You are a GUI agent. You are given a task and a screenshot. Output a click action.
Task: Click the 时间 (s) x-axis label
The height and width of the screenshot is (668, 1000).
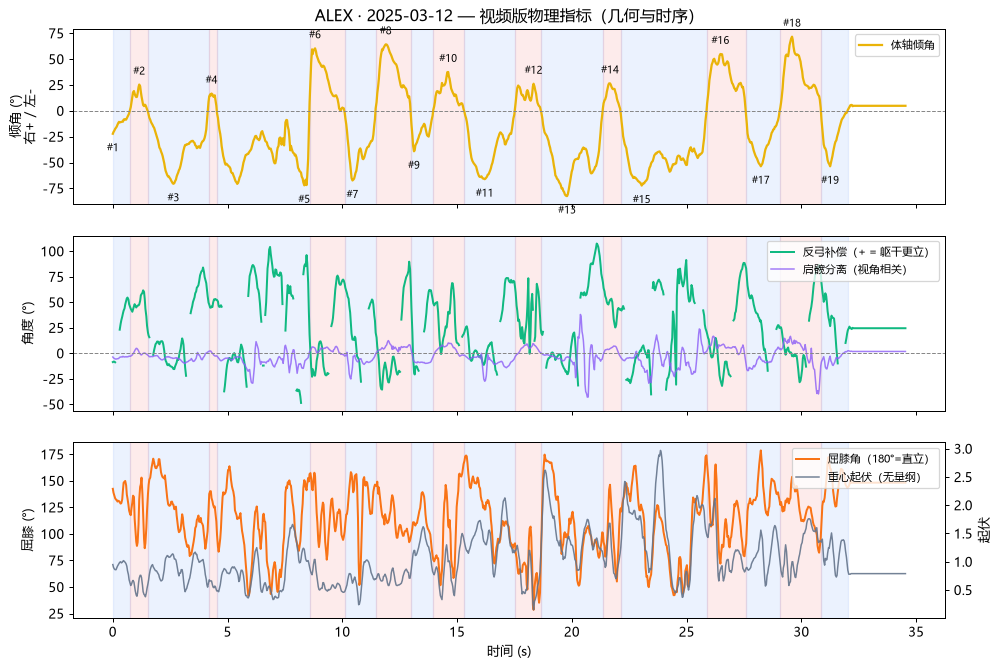[509, 651]
